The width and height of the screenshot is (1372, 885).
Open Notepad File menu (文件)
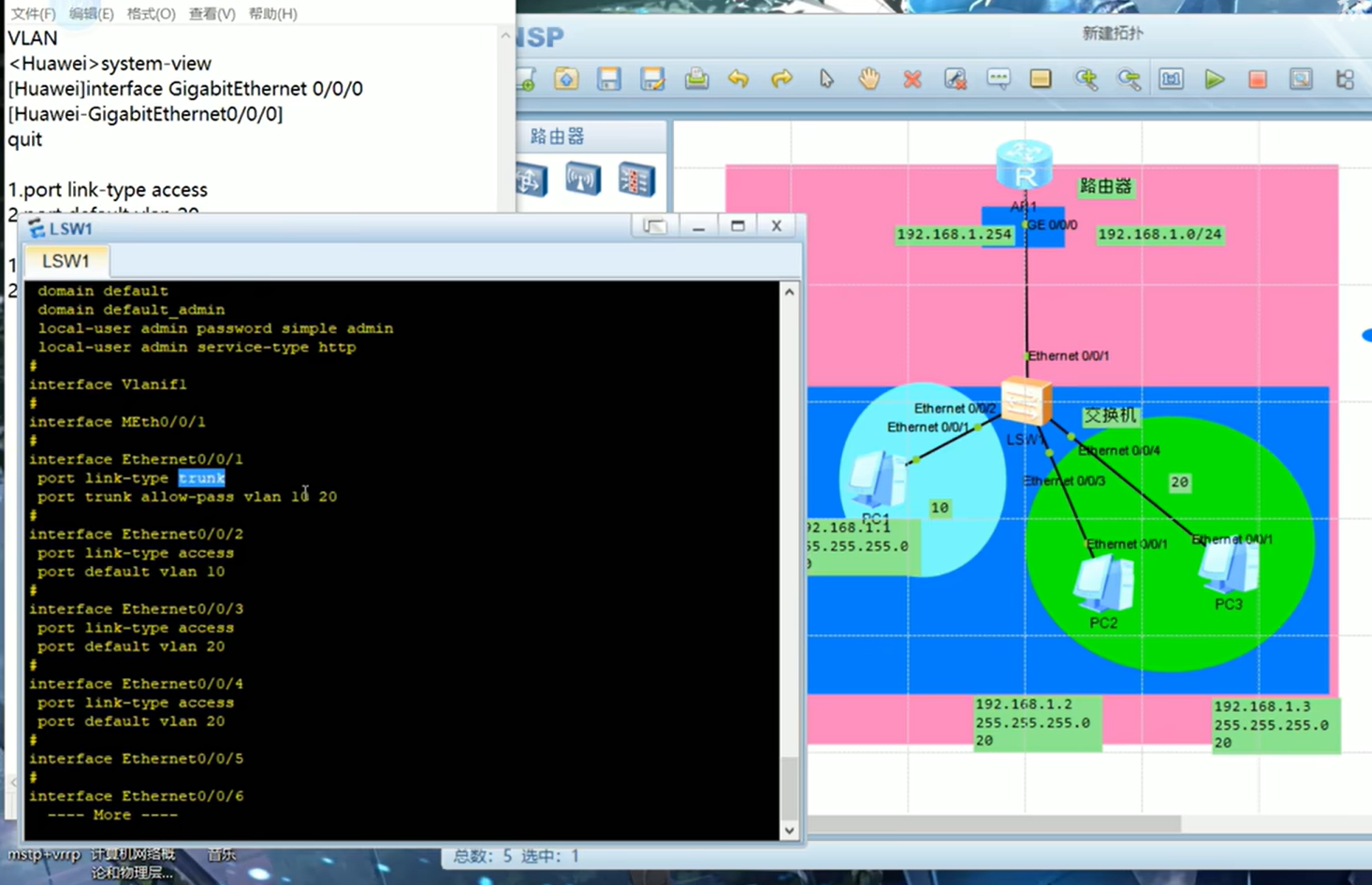click(33, 13)
